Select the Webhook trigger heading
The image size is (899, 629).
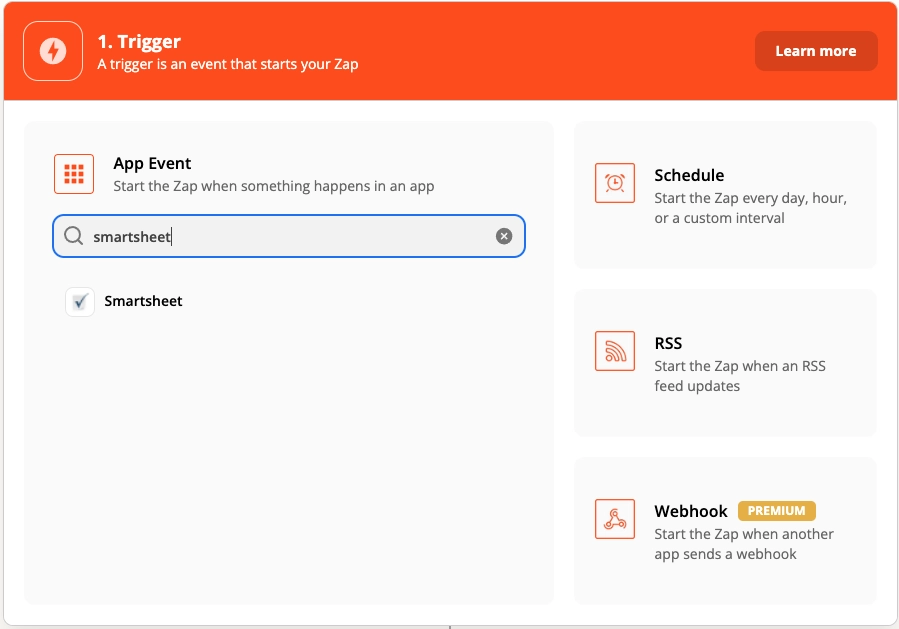click(691, 511)
